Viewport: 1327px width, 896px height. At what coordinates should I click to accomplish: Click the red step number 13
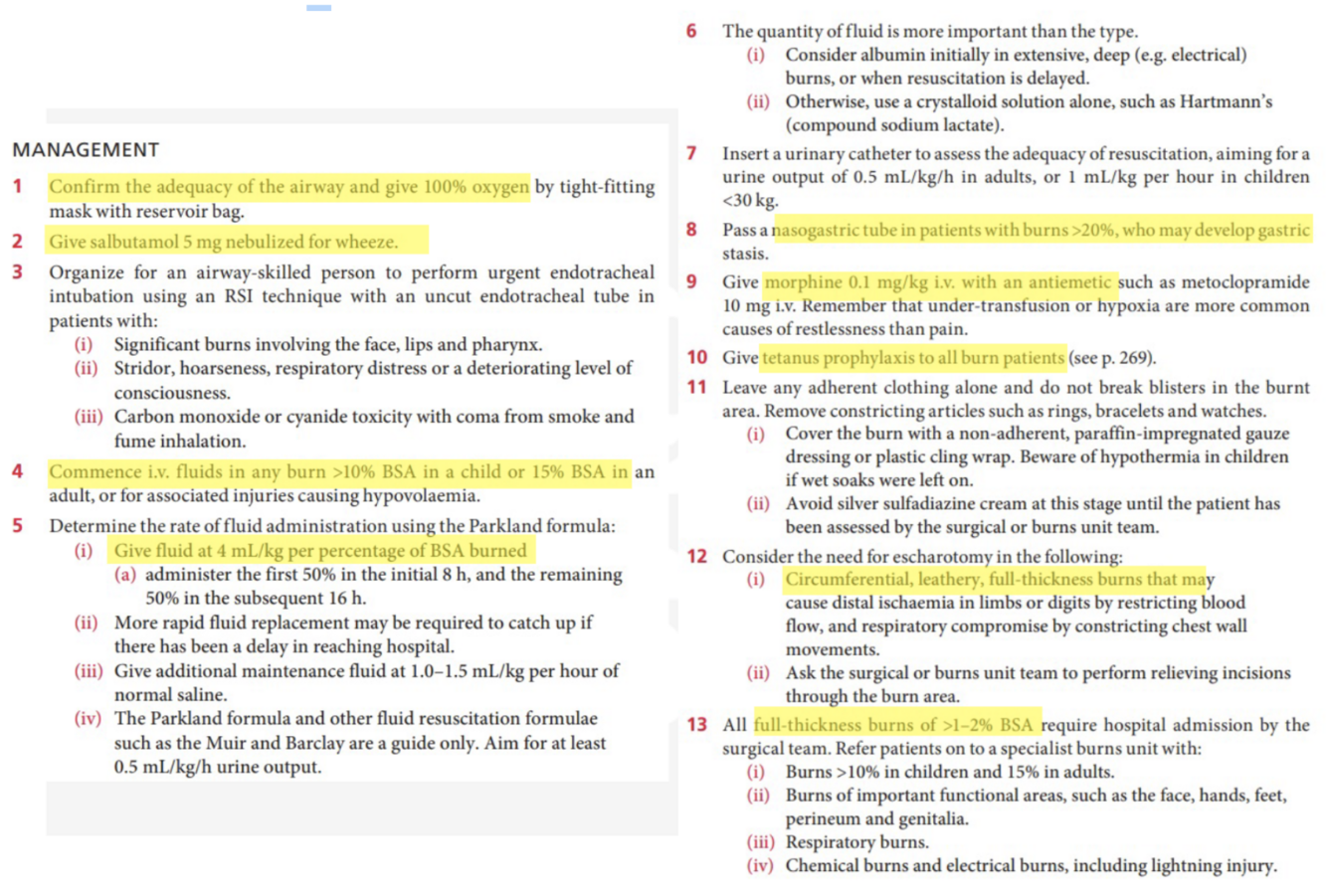coord(696,725)
